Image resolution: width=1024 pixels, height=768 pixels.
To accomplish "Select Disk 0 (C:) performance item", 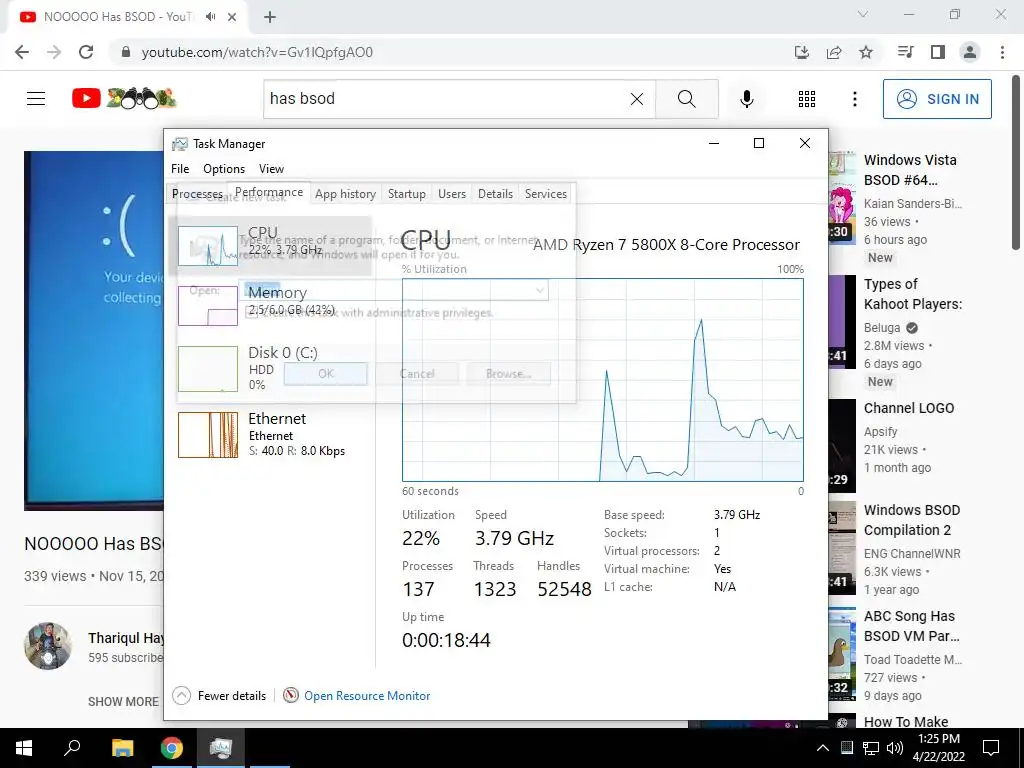I will 270,369.
